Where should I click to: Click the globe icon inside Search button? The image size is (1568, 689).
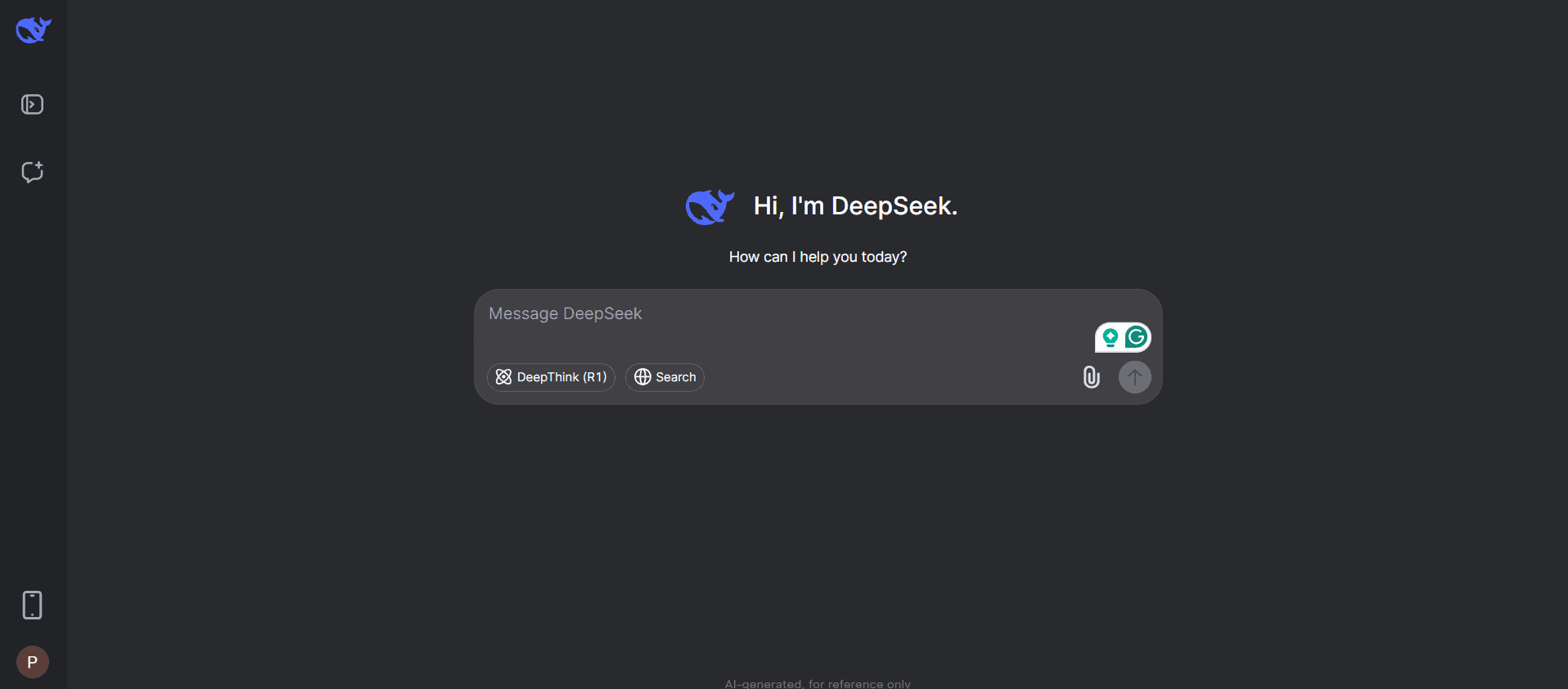click(642, 377)
